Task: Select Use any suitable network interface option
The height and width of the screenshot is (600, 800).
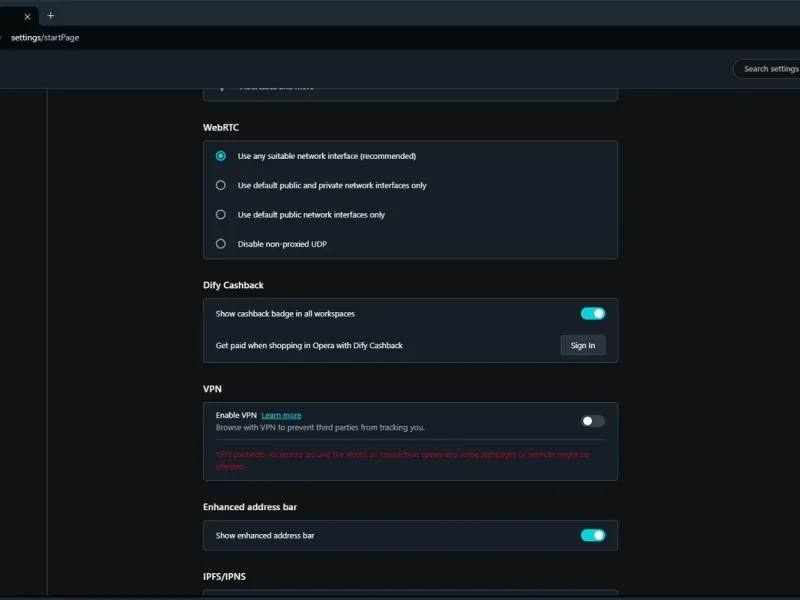Action: coord(220,156)
